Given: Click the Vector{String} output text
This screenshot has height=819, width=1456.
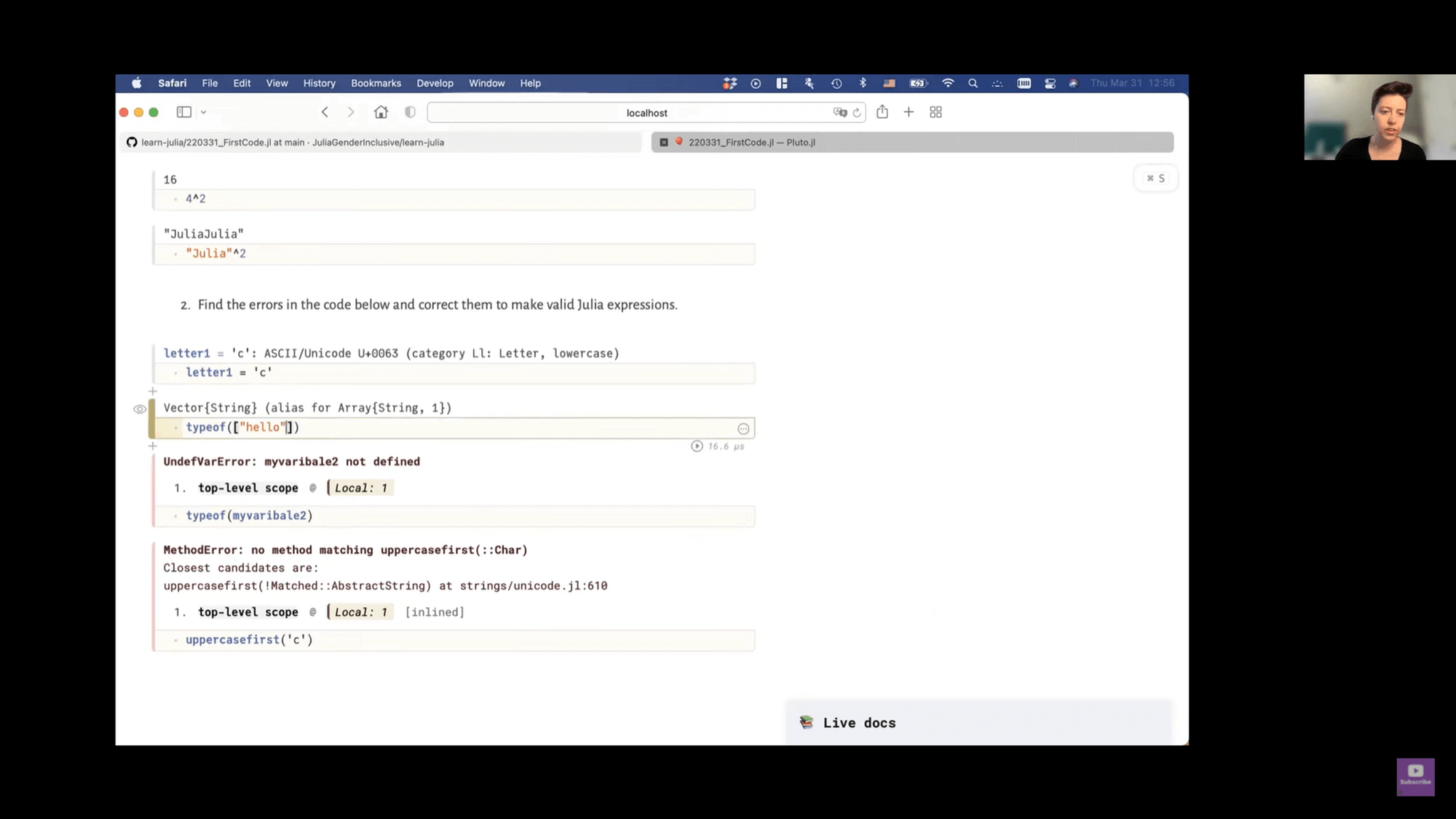Looking at the screenshot, I should click(x=307, y=408).
